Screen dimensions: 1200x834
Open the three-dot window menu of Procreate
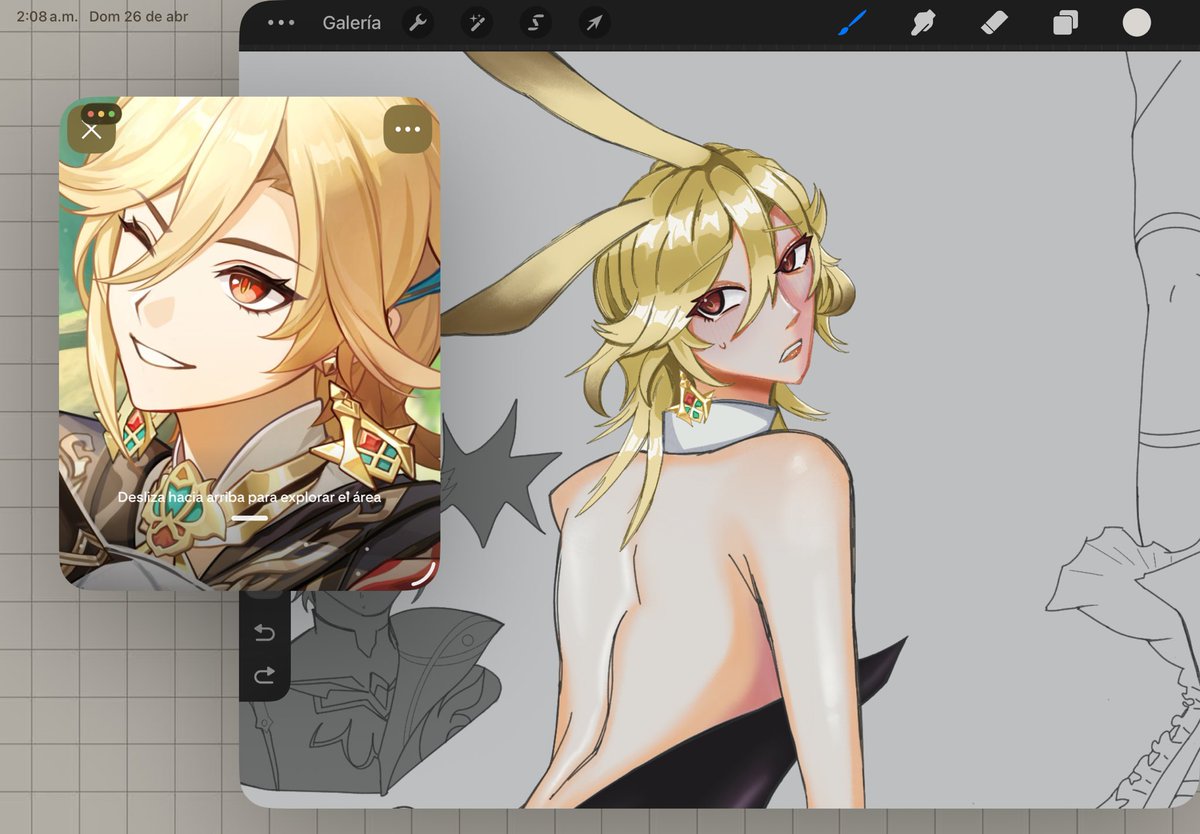281,22
